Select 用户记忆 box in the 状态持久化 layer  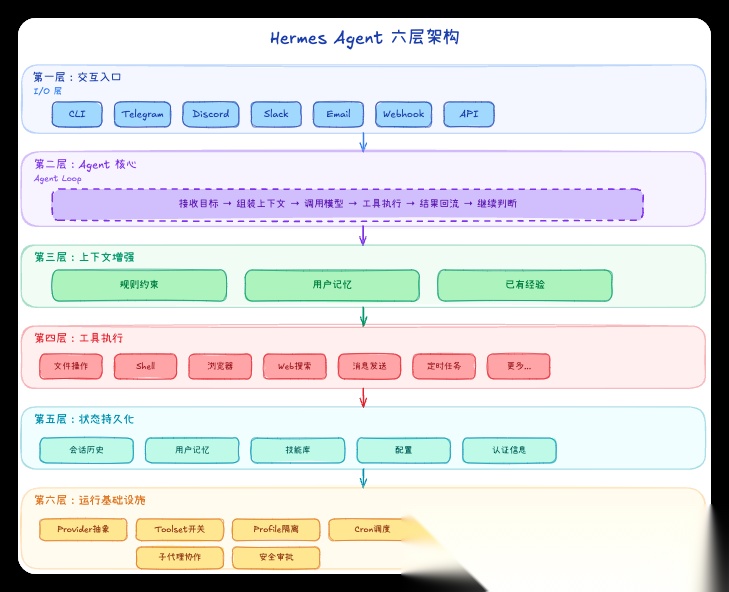192,450
